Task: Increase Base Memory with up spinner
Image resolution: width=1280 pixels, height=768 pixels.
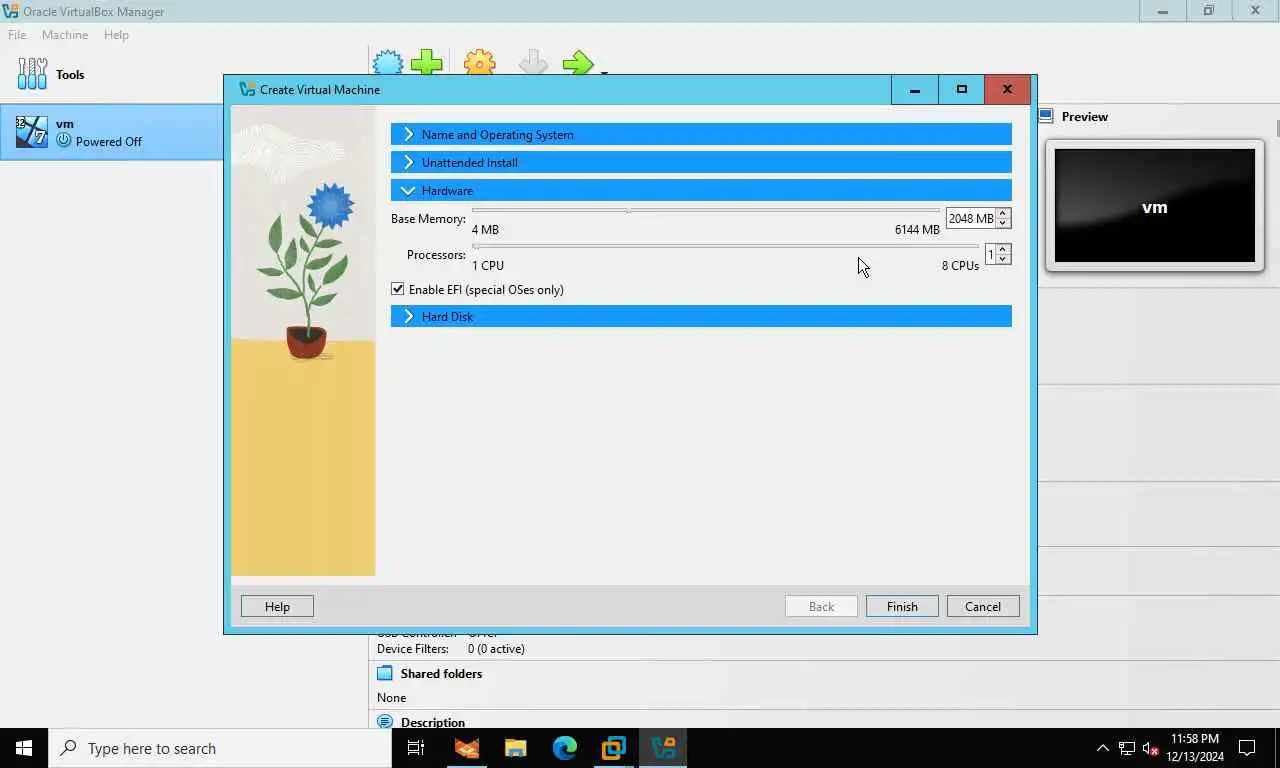Action: click(x=1003, y=213)
